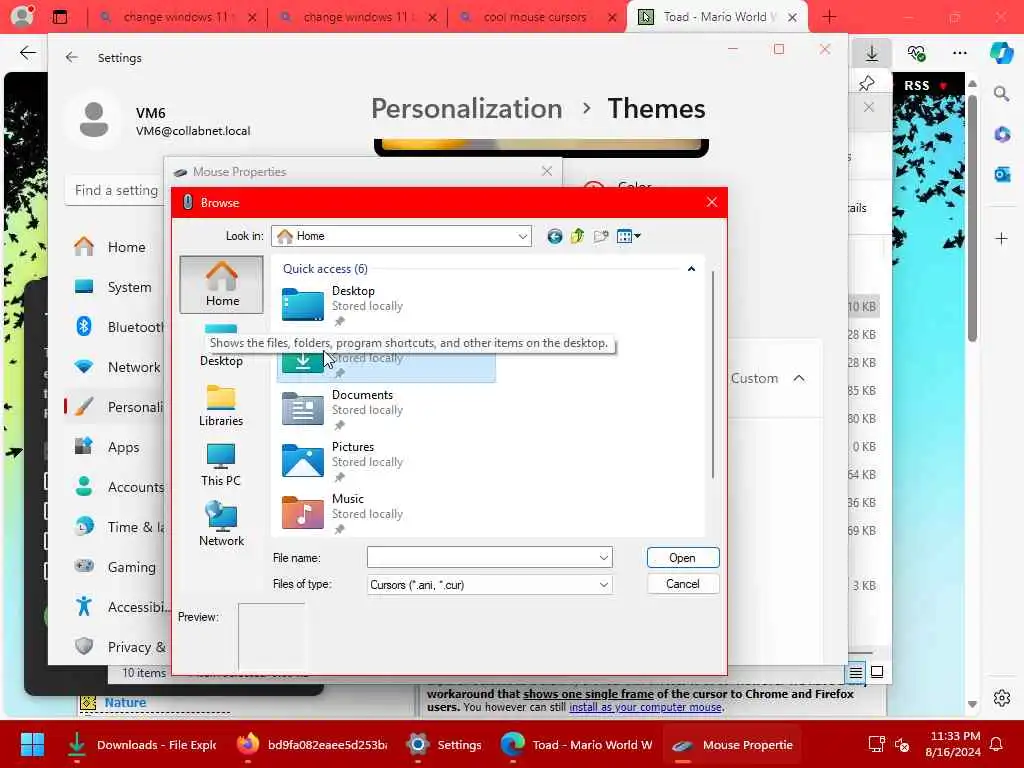The width and height of the screenshot is (1024, 768).
Task: Open the browser profile avatar
Action: [23, 16]
